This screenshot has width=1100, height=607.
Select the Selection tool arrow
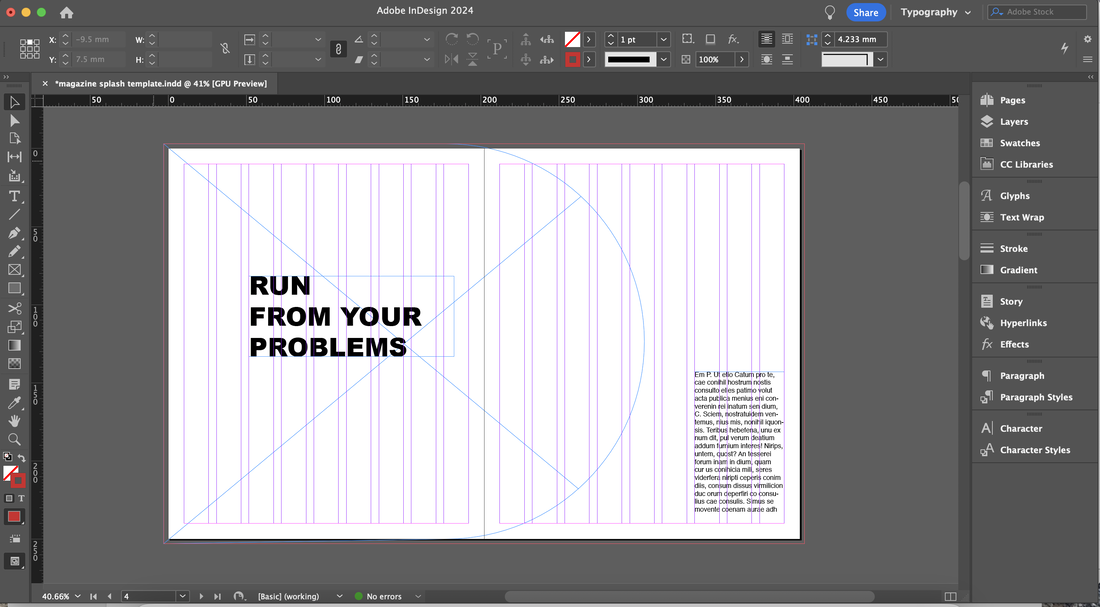click(14, 102)
